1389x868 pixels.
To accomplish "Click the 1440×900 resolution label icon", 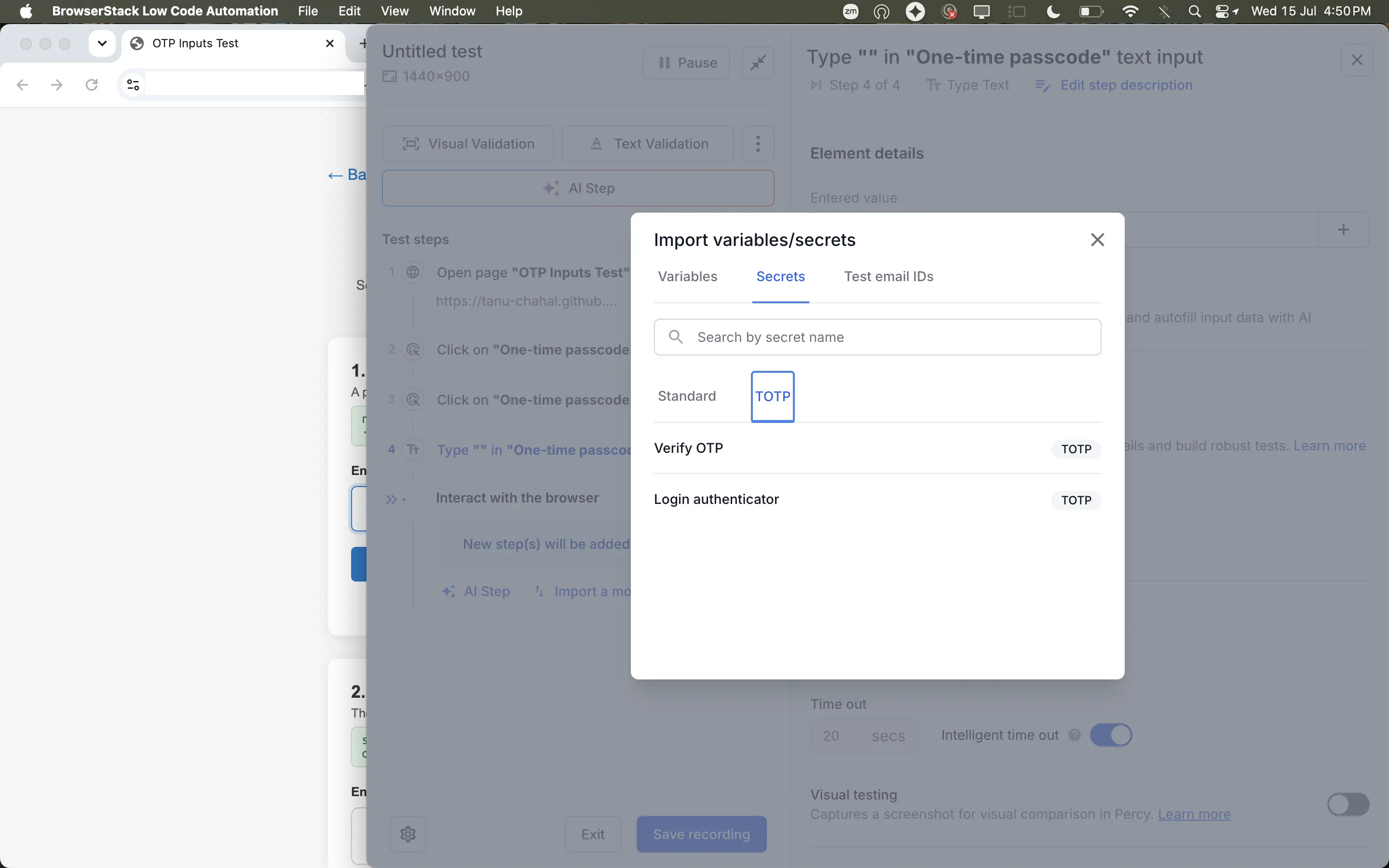I will click(x=389, y=76).
